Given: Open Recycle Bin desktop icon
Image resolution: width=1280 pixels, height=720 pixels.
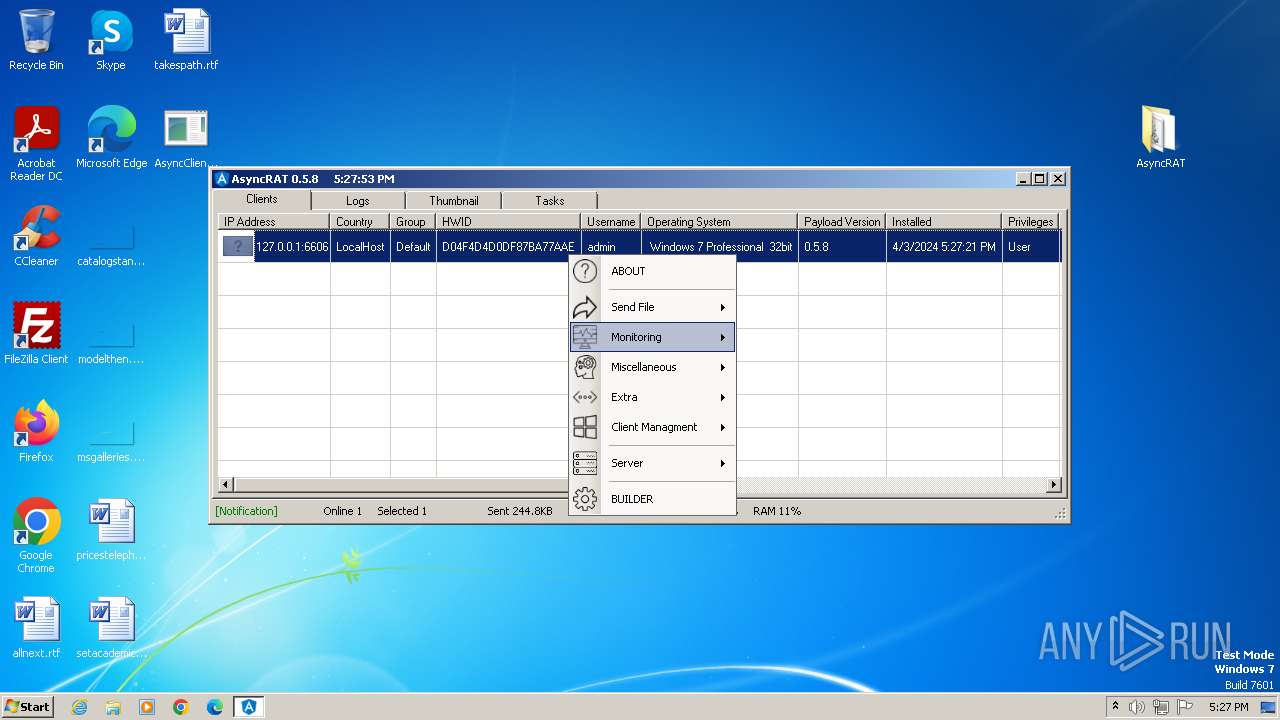Looking at the screenshot, I should point(36,40).
